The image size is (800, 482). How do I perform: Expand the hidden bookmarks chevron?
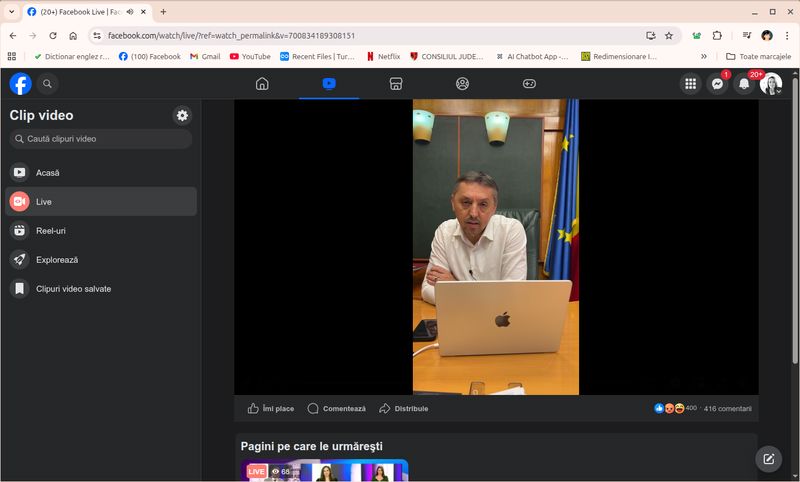coord(703,57)
